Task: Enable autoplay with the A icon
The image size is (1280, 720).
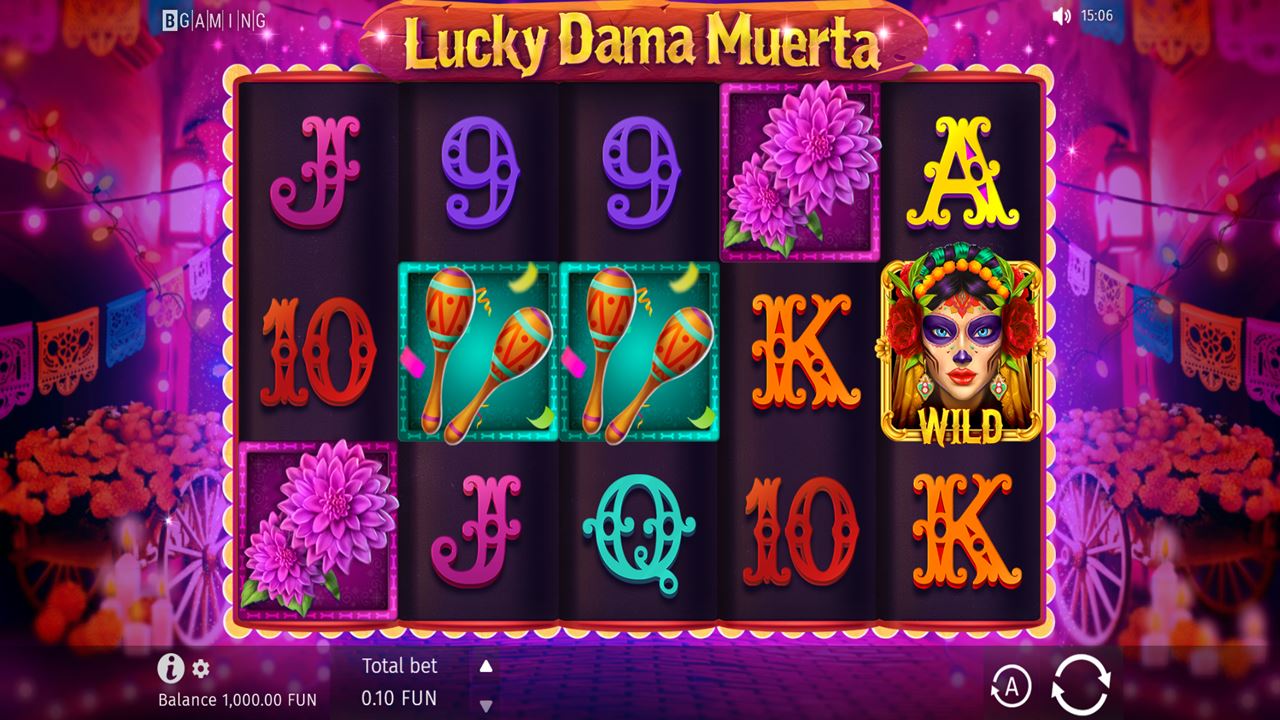Action: (x=1011, y=687)
